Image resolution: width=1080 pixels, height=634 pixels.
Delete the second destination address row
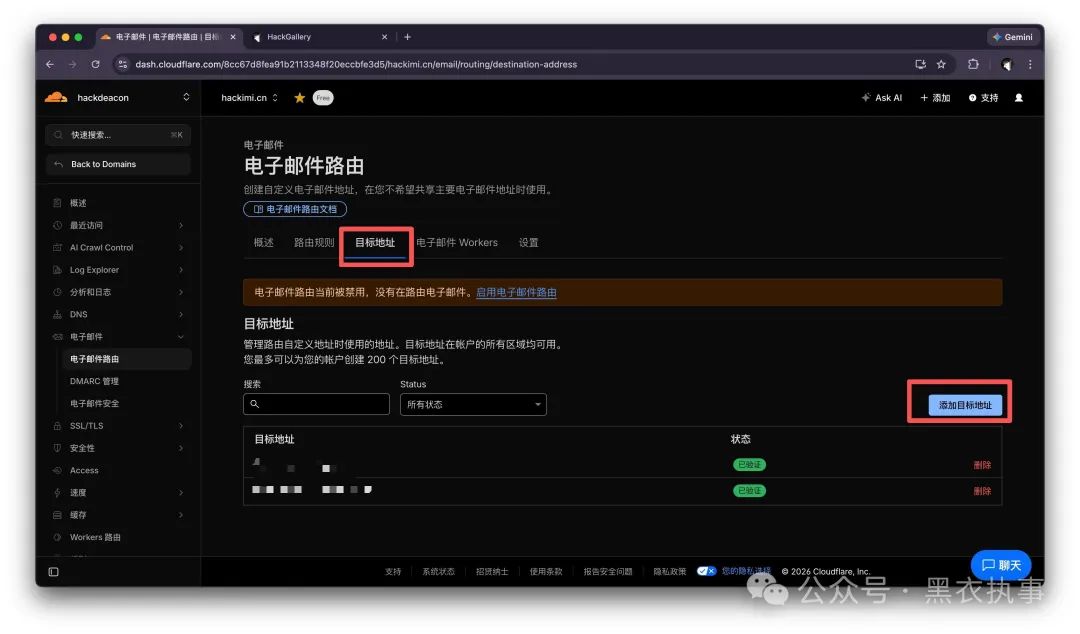(982, 491)
